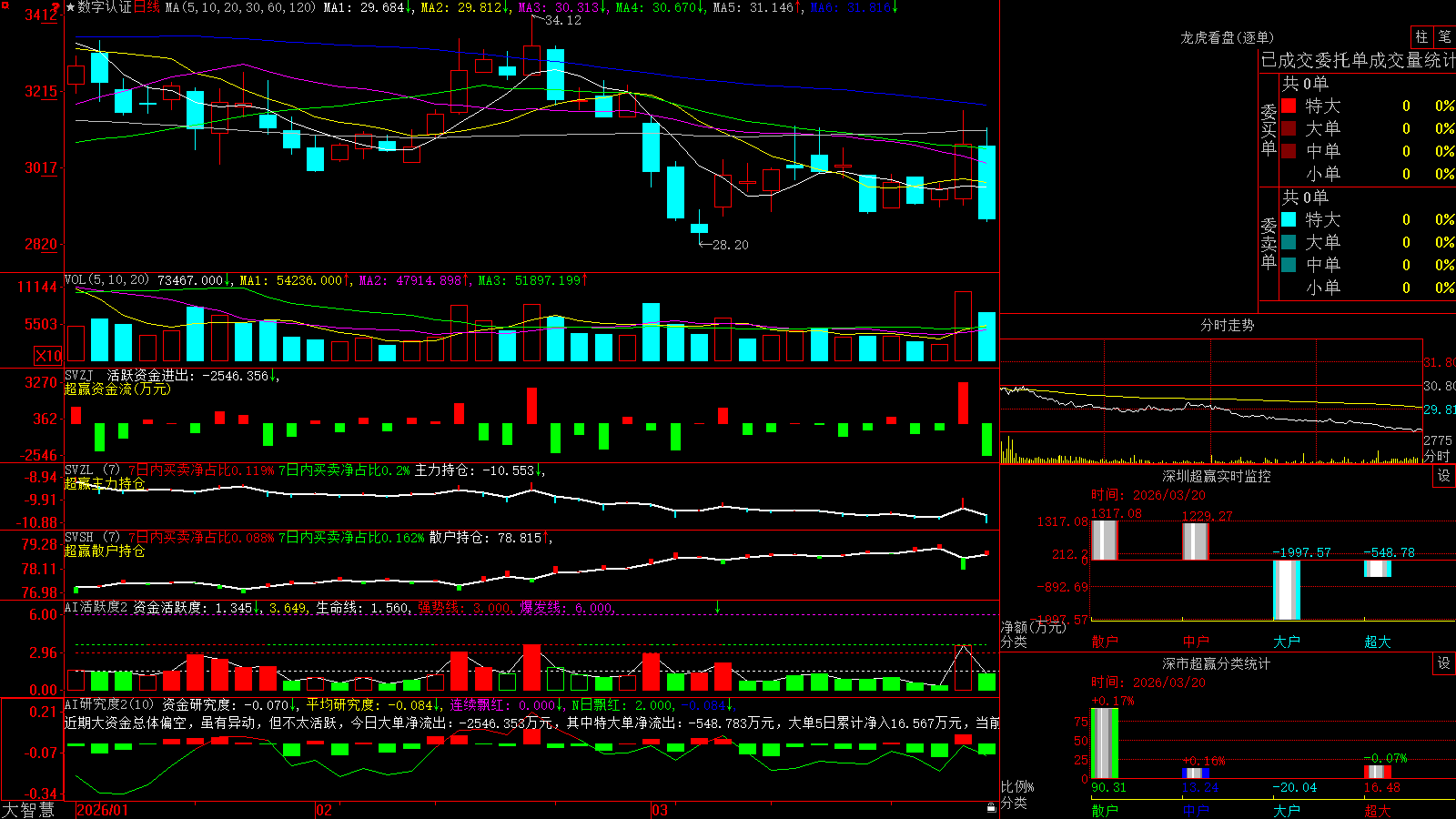Open 设 settings for 深圳超赢实时监控
This screenshot has width=1456, height=819.
[x=1444, y=476]
